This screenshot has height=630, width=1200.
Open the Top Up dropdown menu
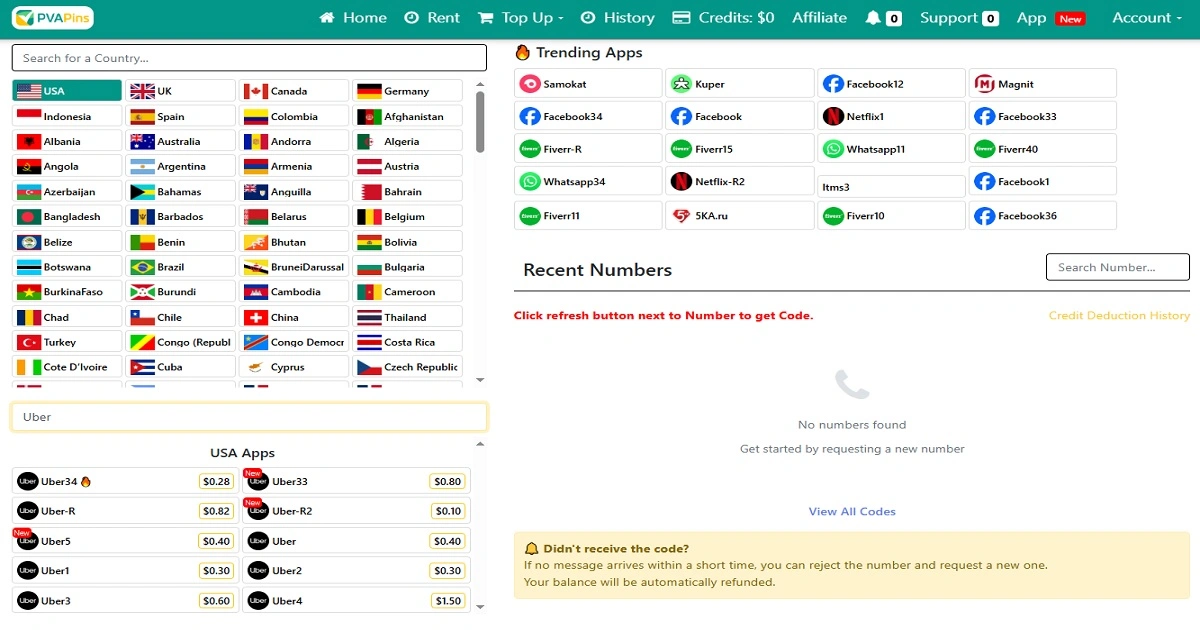click(521, 18)
